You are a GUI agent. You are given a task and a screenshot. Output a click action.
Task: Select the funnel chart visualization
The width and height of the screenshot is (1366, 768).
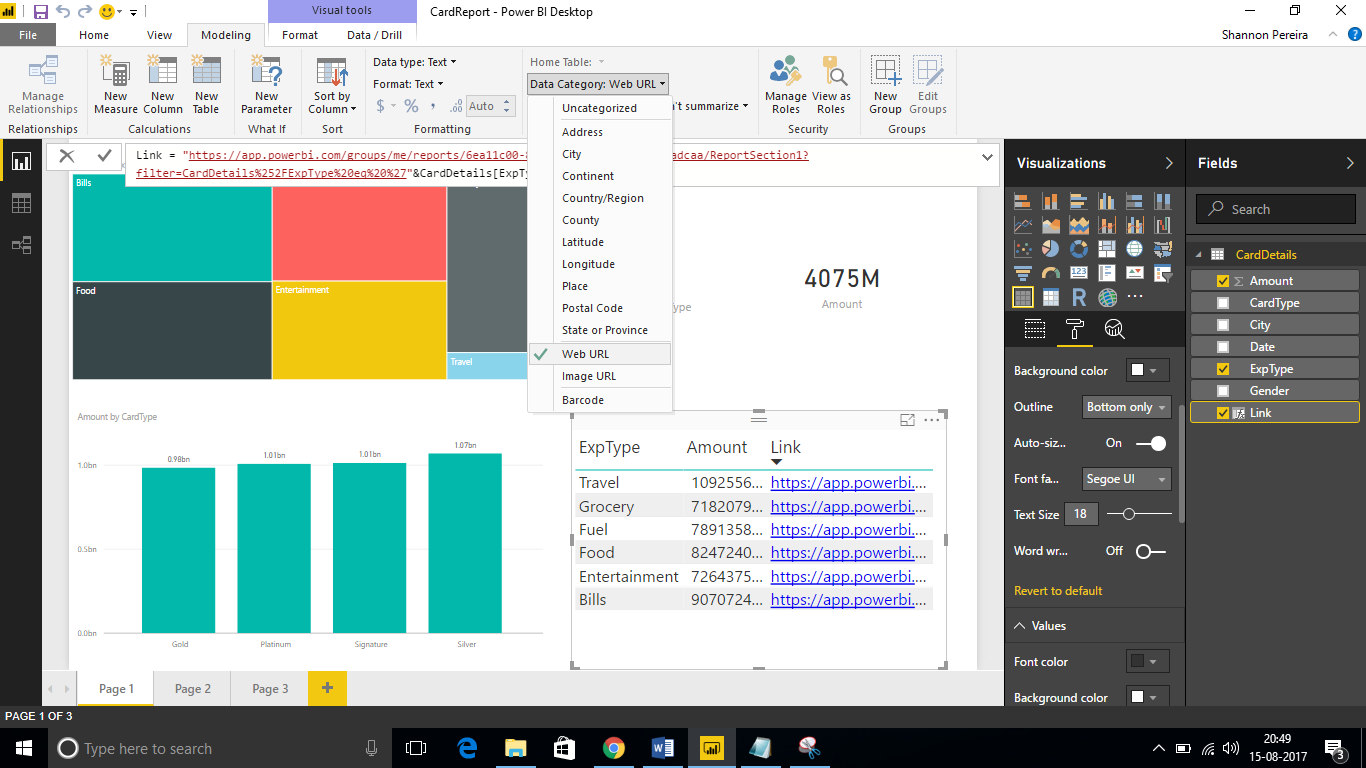(1023, 273)
